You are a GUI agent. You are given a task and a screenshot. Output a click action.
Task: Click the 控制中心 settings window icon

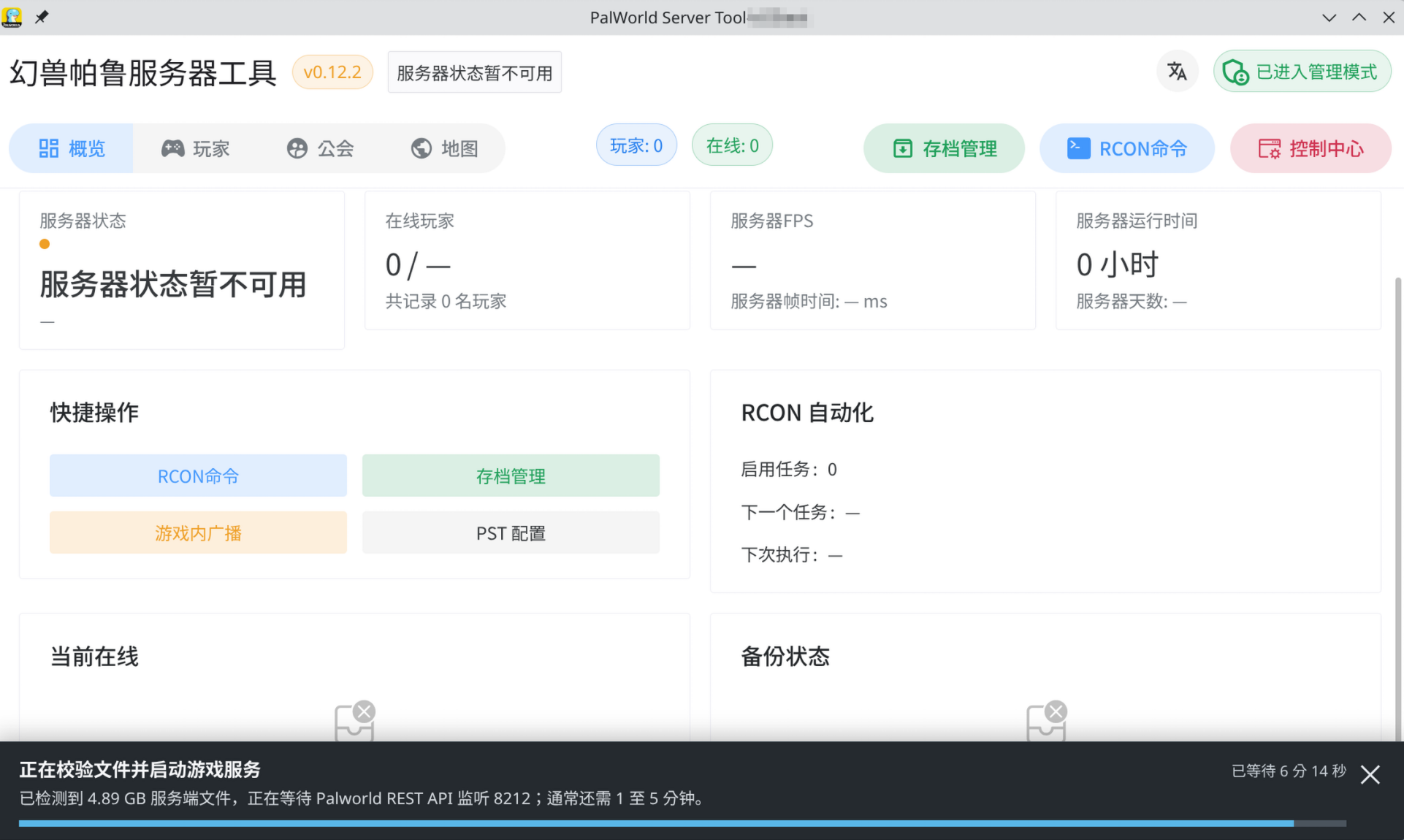1270,148
